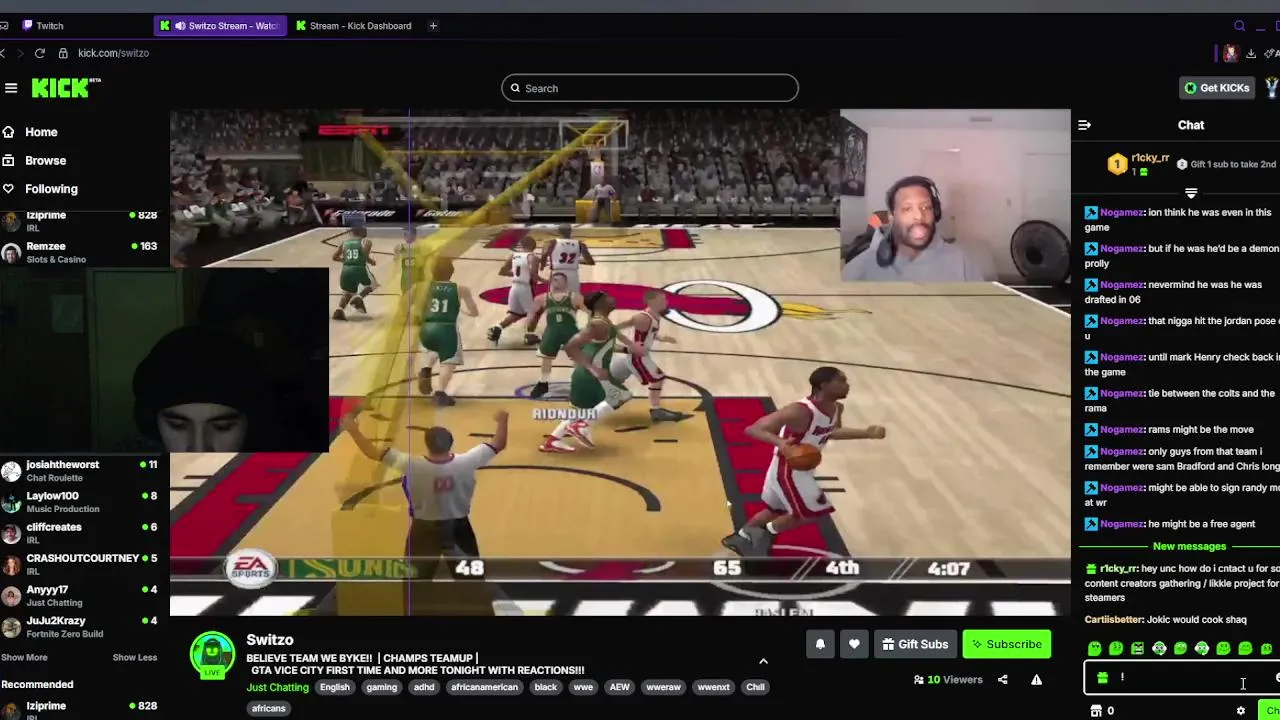
Task: Focus the Search input field
Action: 650,88
